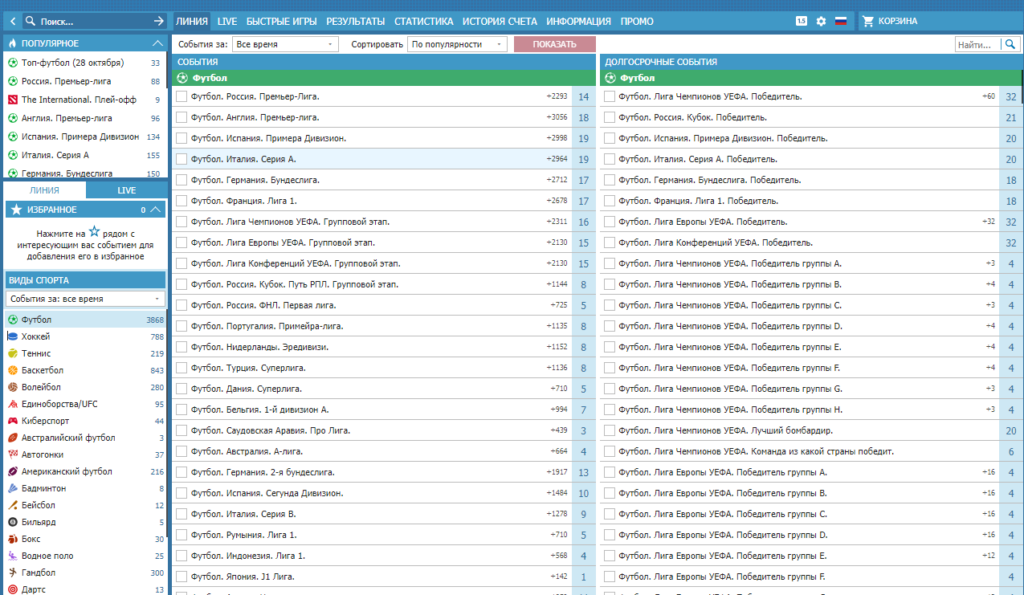The height and width of the screenshot is (595, 1024).
Task: Tick checkbox for Англия. Премьер-лига event
Action: [182, 118]
